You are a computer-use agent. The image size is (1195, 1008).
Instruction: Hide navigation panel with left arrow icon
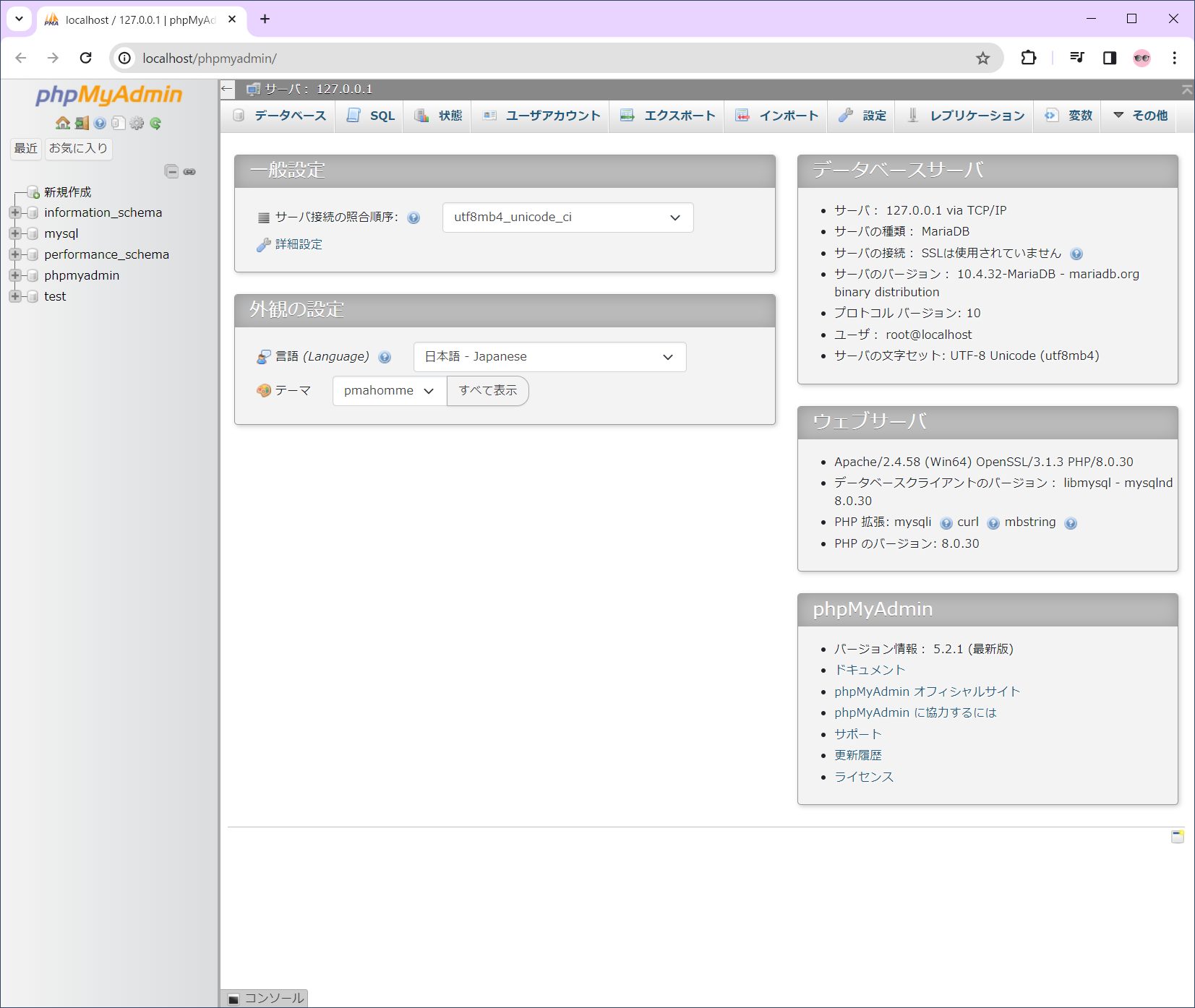227,89
